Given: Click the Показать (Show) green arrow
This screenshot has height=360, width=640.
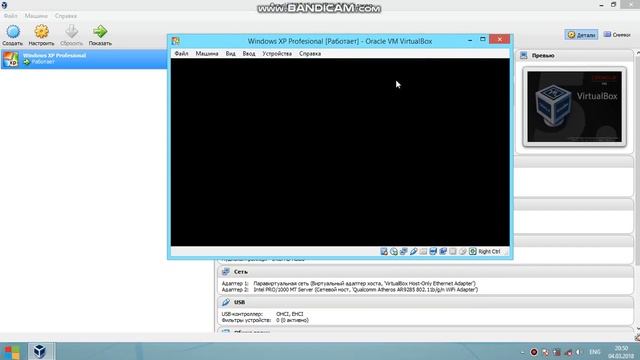Looking at the screenshot, I should 100,31.
